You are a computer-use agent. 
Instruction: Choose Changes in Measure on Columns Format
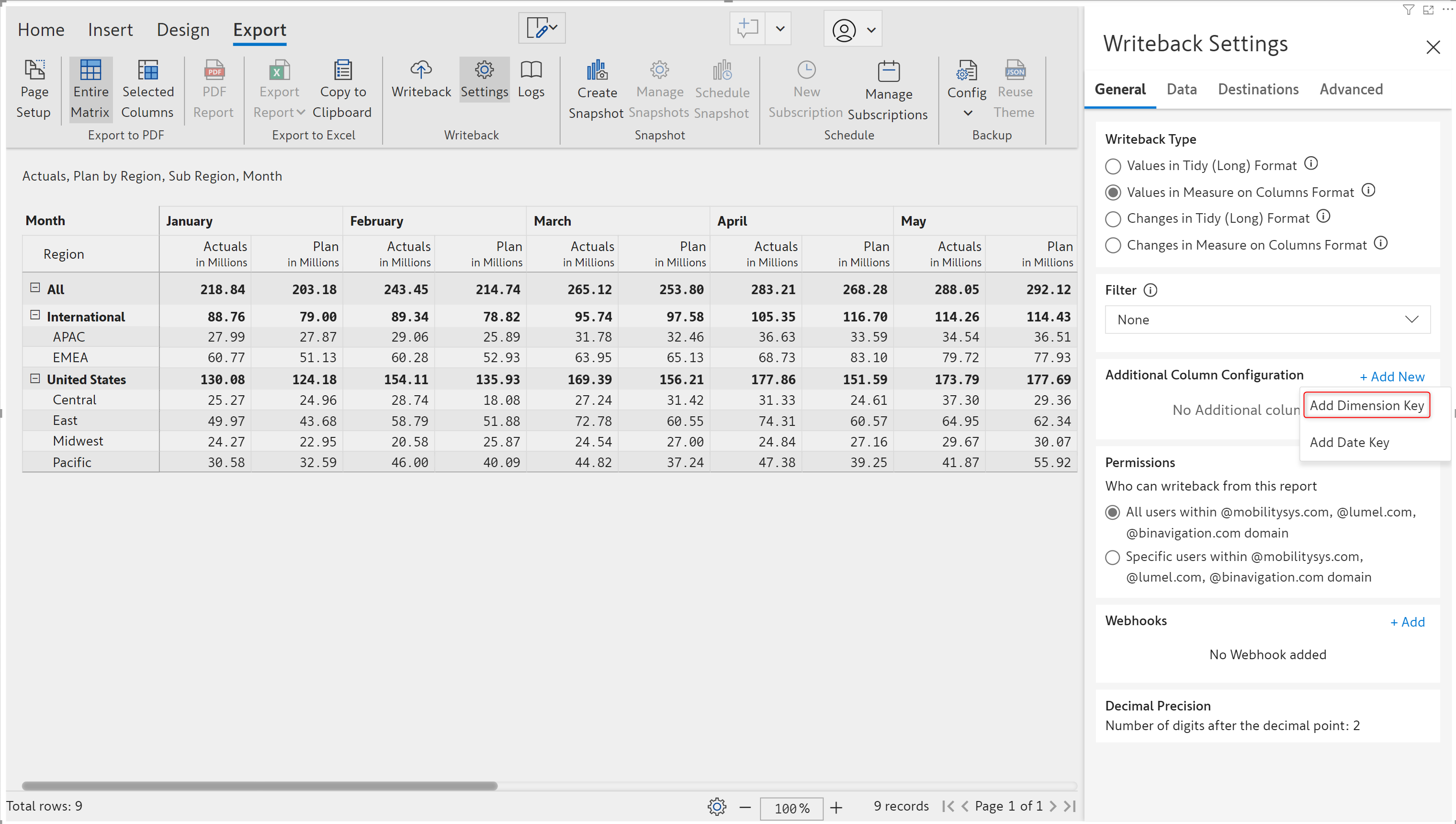1112,246
